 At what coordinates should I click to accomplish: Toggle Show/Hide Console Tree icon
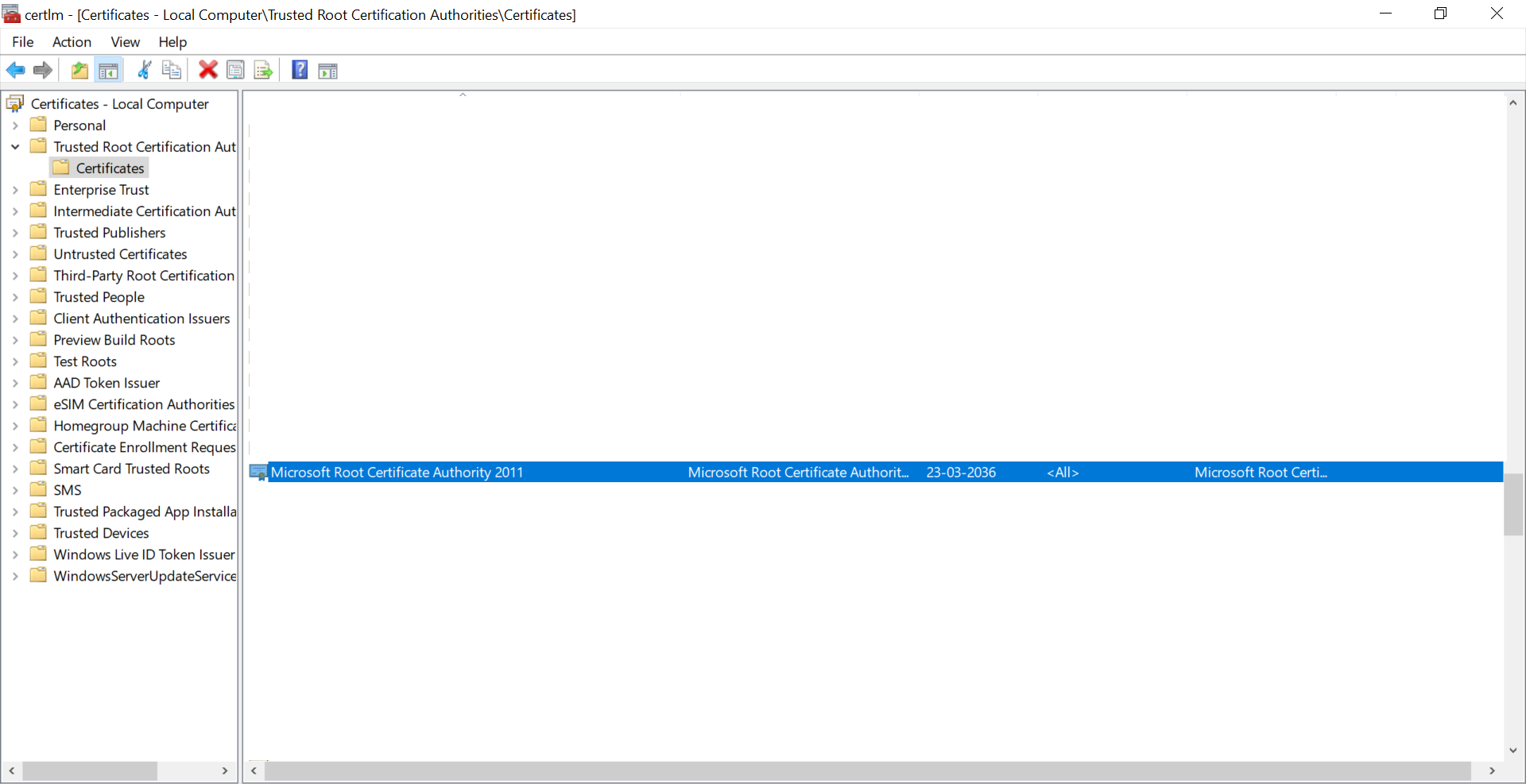point(108,71)
